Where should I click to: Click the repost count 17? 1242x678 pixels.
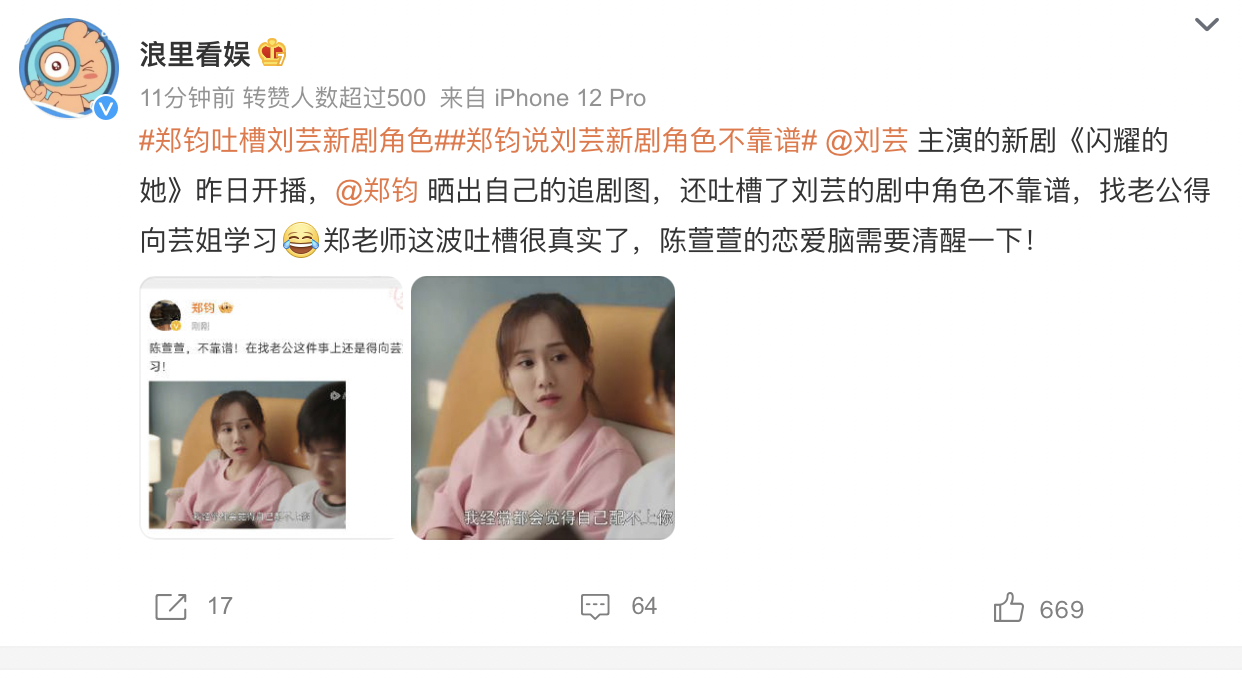pos(220,606)
